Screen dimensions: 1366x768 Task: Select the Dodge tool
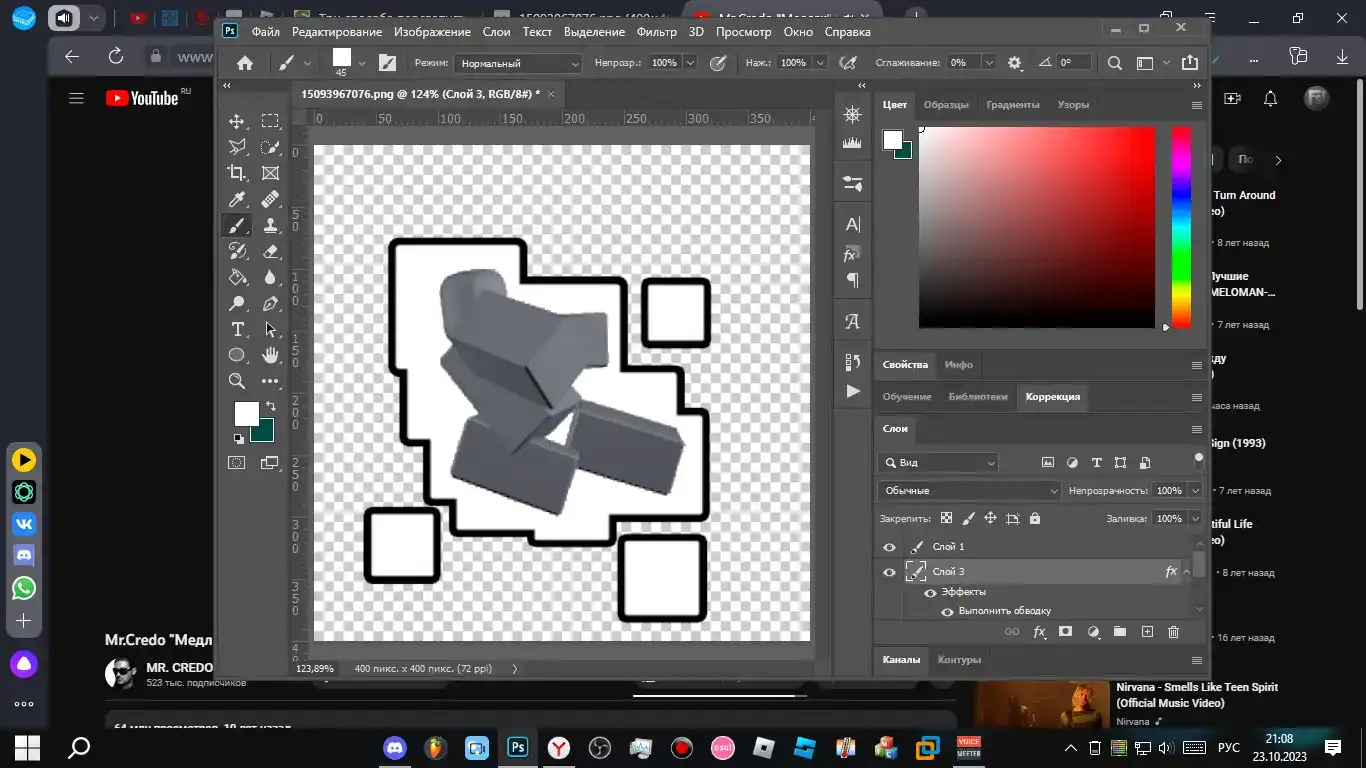237,303
